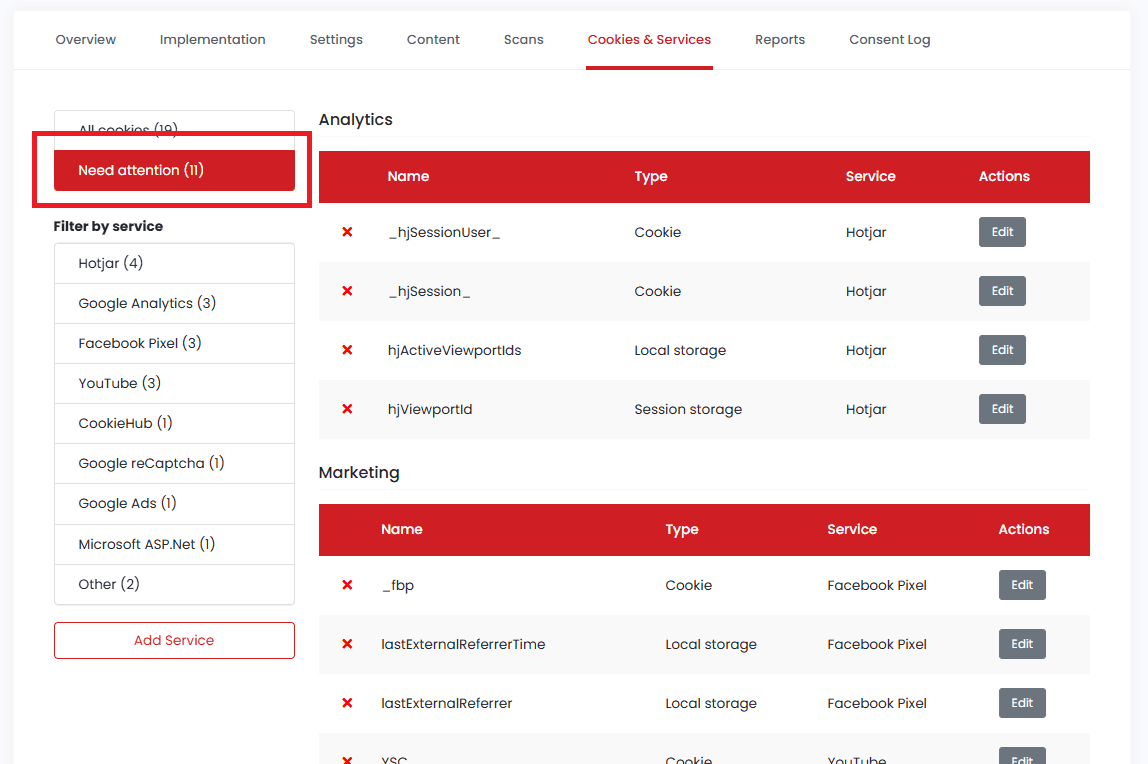This screenshot has width=1148, height=764.
Task: Edit the hjViewportId session storage entry
Action: click(1002, 409)
